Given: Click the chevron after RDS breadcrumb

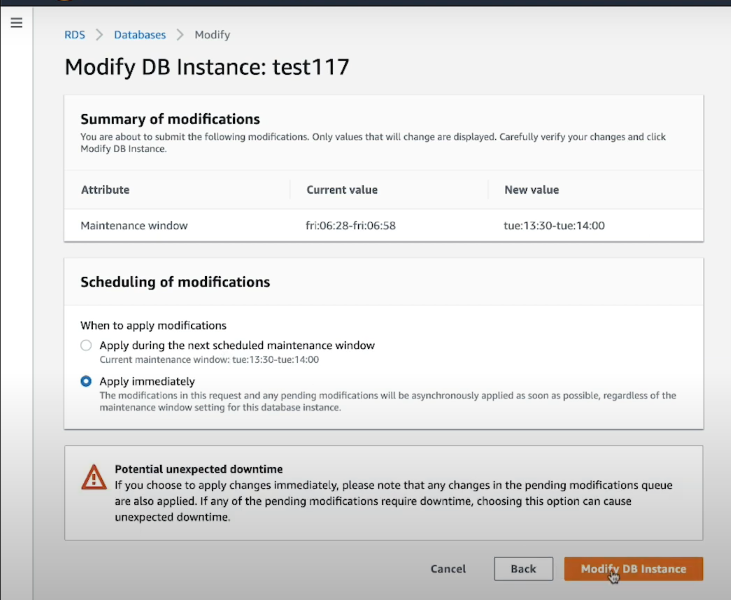Looking at the screenshot, I should click(100, 35).
